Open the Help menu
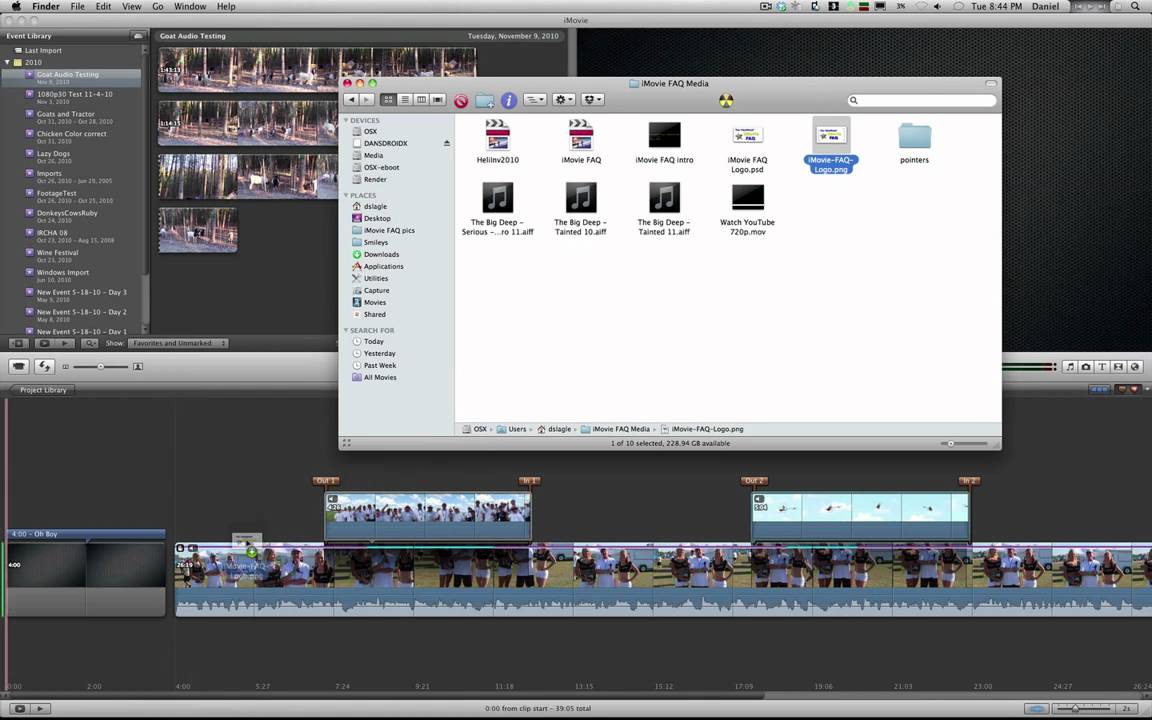This screenshot has width=1152, height=720. click(x=226, y=6)
